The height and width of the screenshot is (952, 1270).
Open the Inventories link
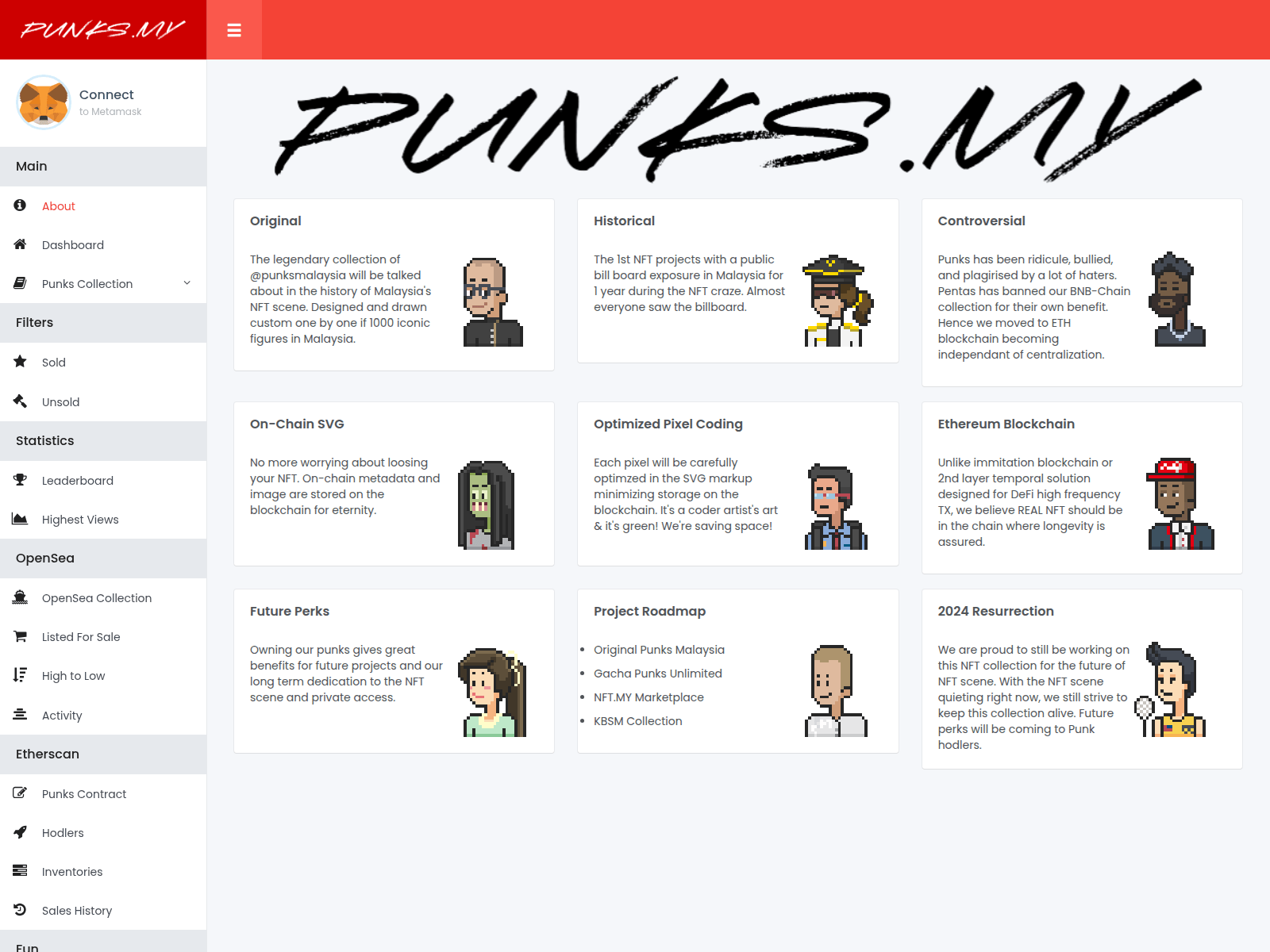(103, 872)
